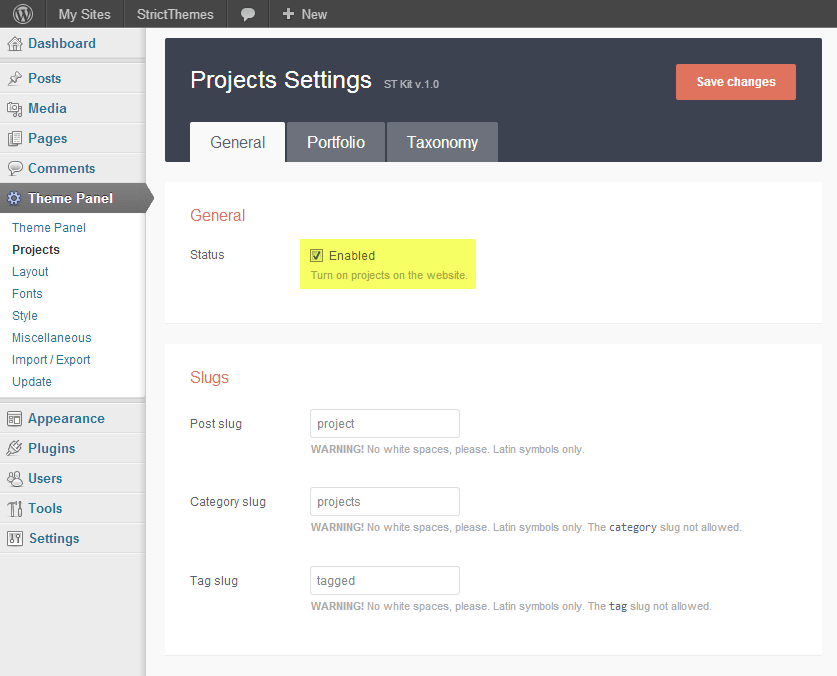Click the Tools icon in sidebar
The height and width of the screenshot is (676, 837).
pos(15,509)
